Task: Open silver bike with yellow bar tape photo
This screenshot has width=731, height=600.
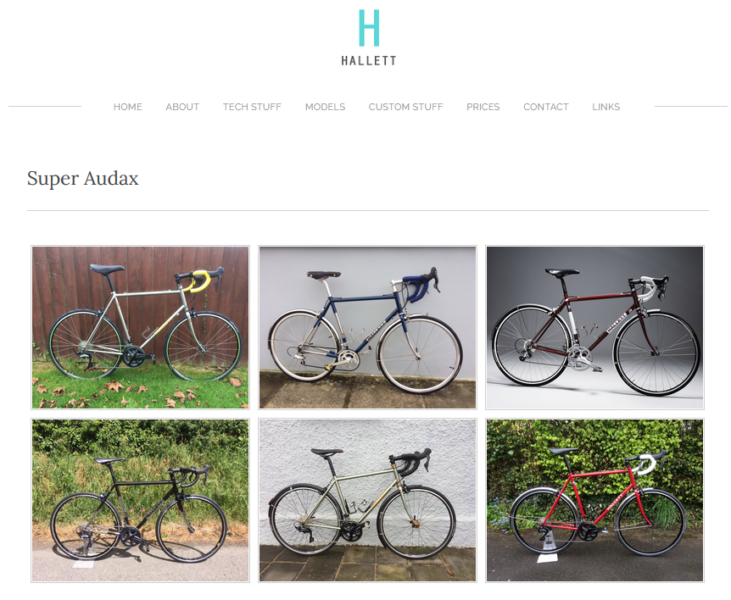Action: 140,328
